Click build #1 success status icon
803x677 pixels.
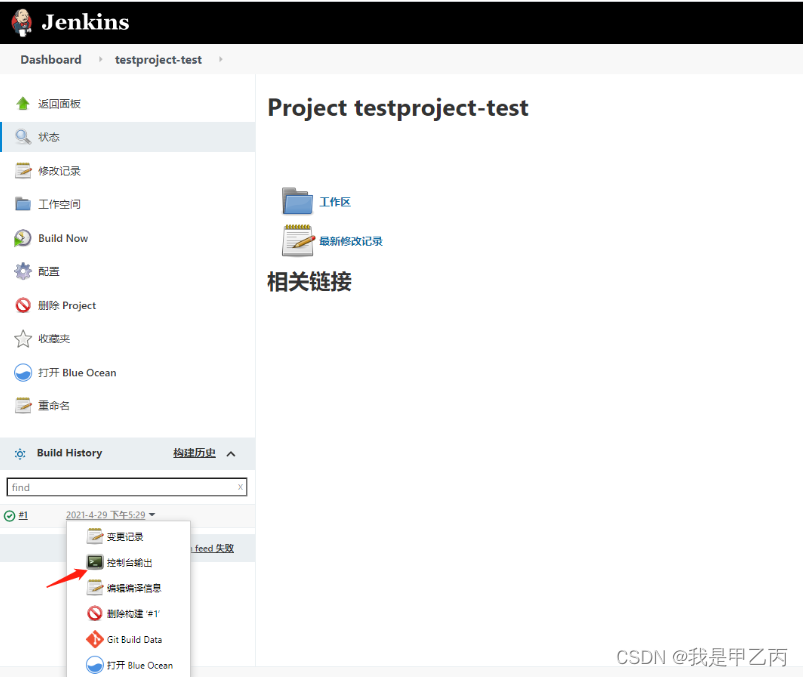click(x=9, y=516)
